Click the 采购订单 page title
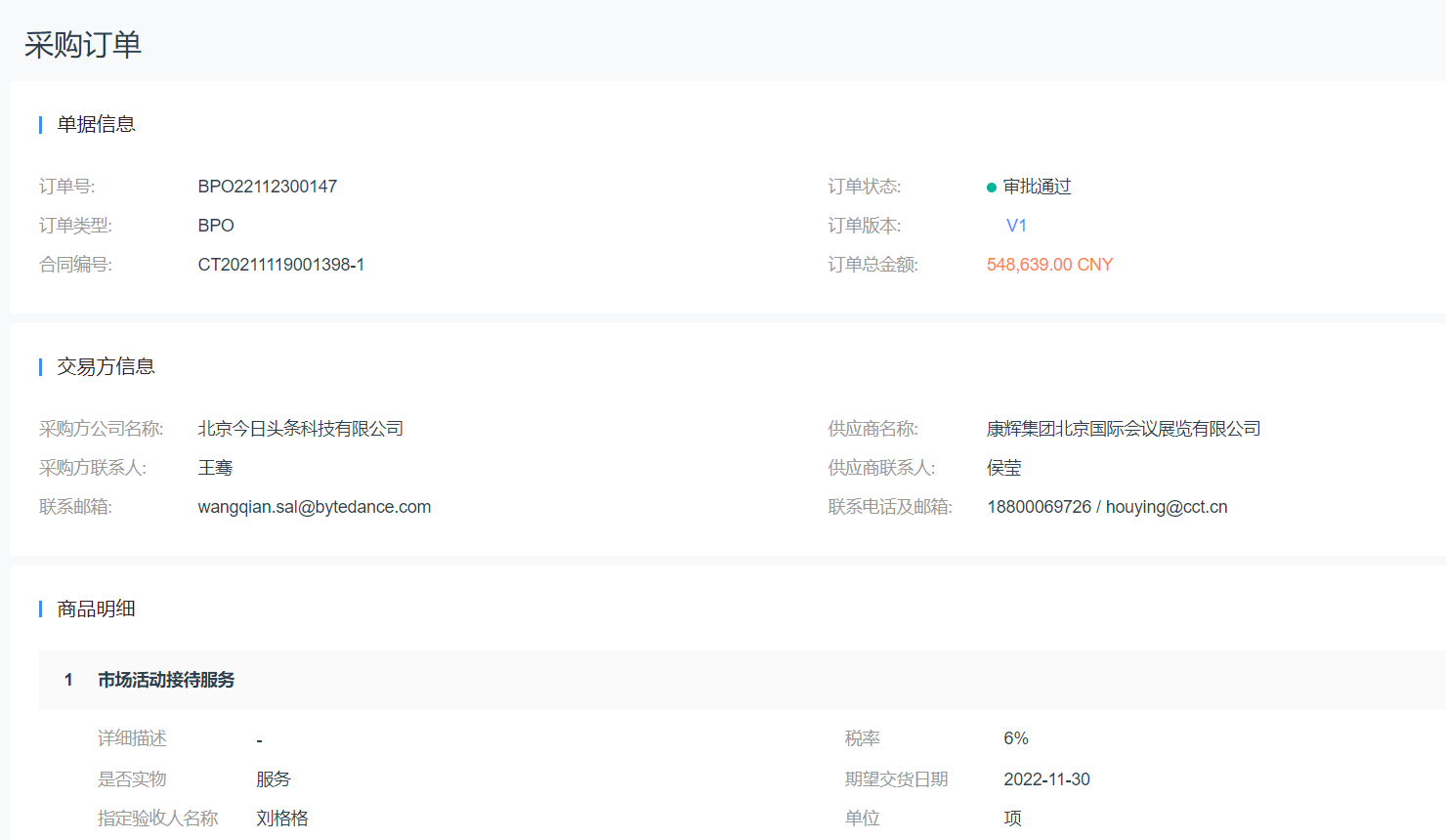Image resolution: width=1446 pixels, height=840 pixels. tap(83, 45)
